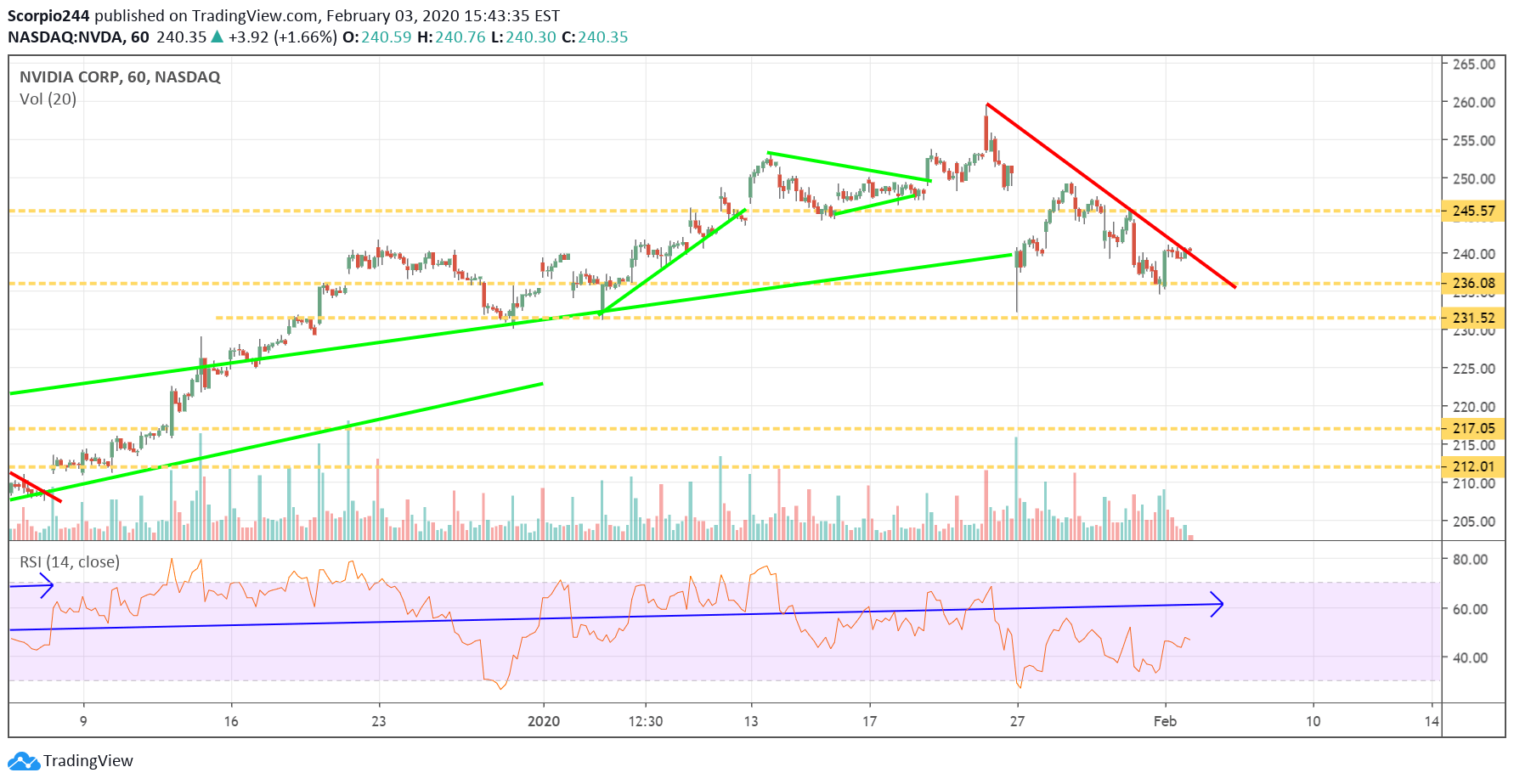Image resolution: width=1514 pixels, height=784 pixels.
Task: Click the green up-triangle change indicator
Action: [217, 37]
